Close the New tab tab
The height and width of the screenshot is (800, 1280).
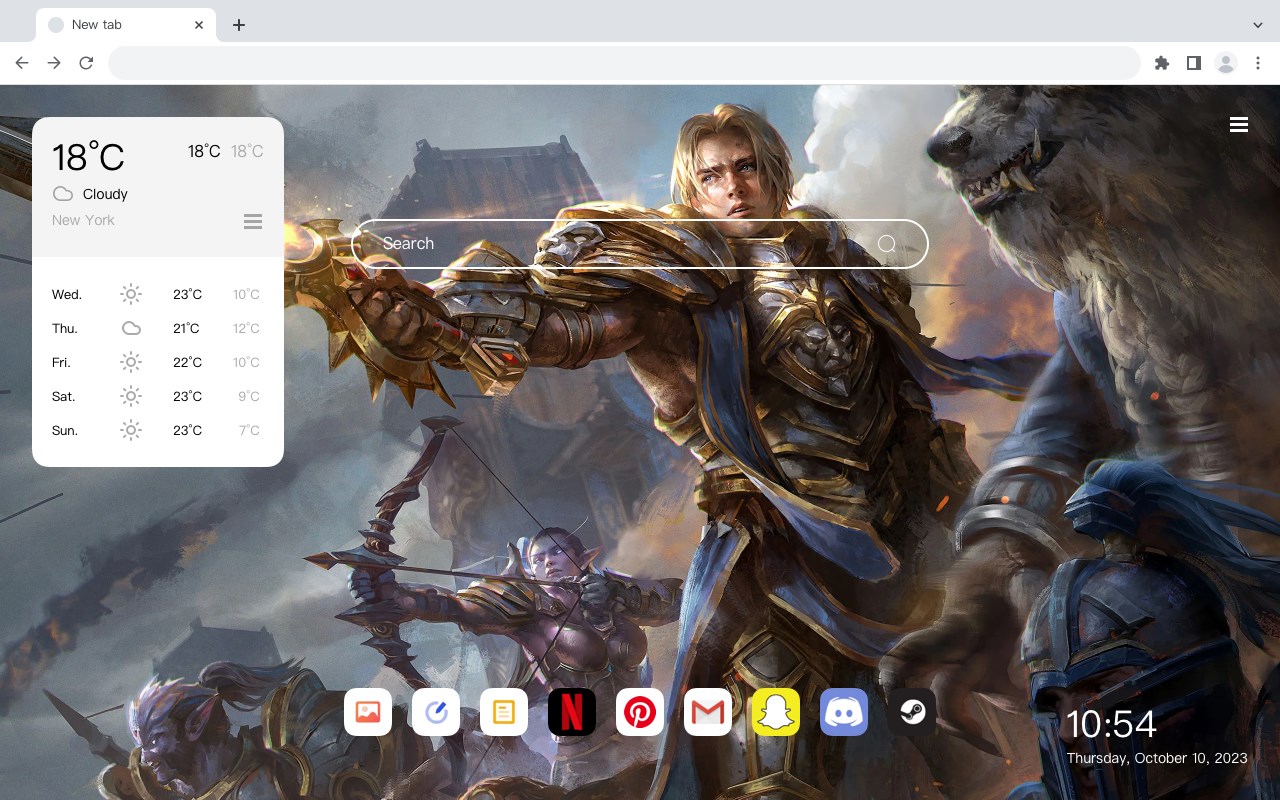200,25
